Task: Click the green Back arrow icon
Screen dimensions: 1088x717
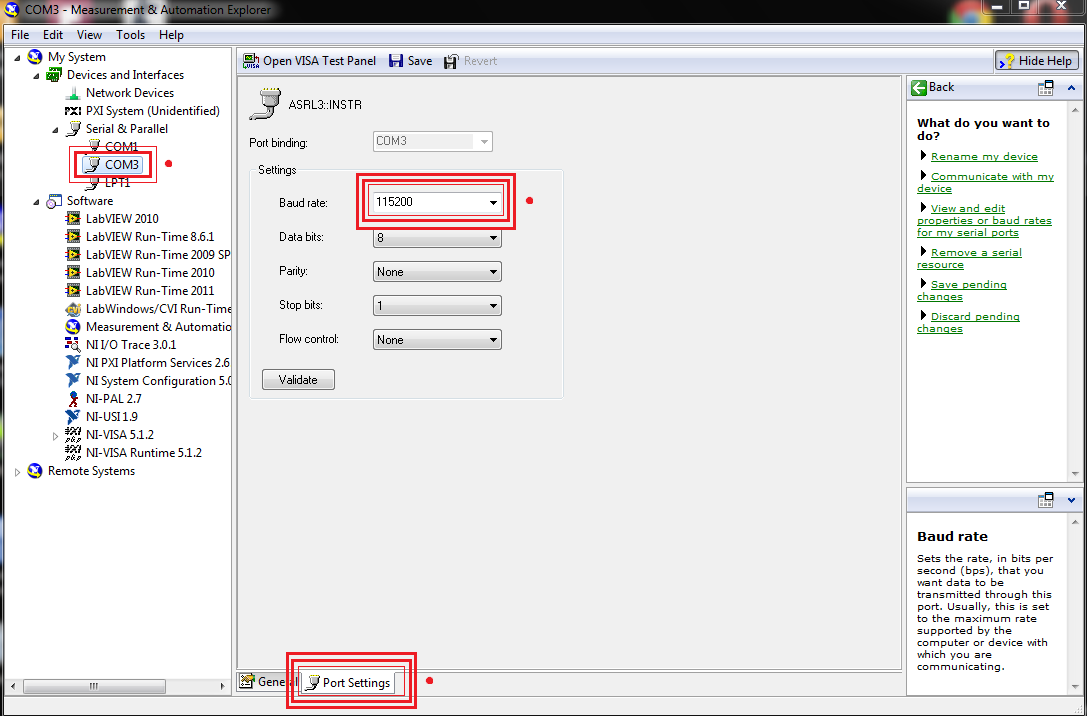Action: click(x=919, y=87)
